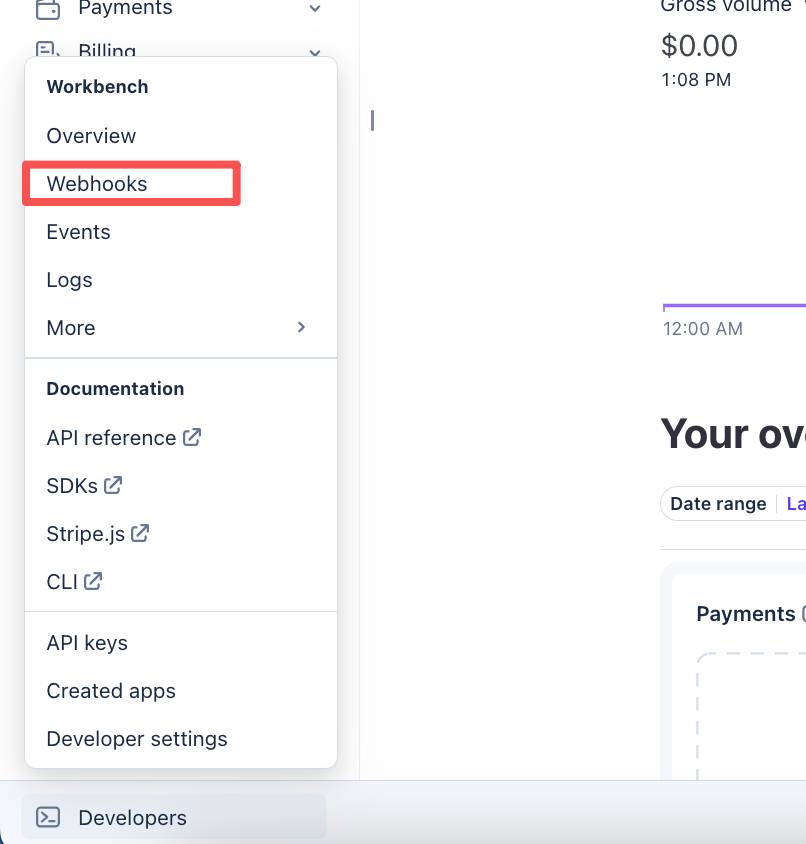
Task: Click external link icon beside CLI
Action: pos(93,580)
